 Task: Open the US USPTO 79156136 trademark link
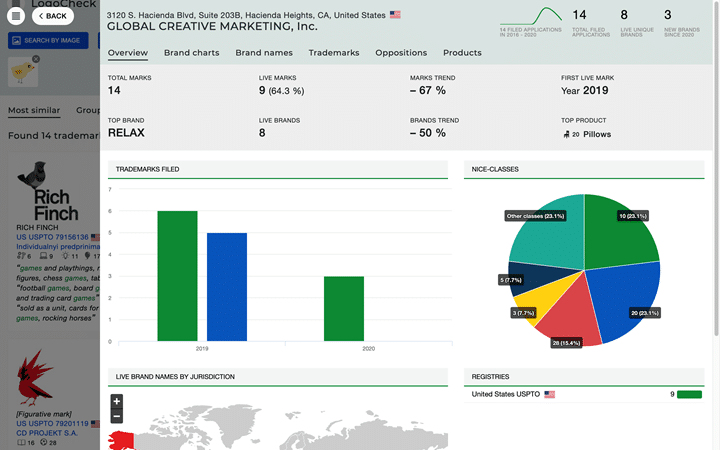(x=52, y=238)
